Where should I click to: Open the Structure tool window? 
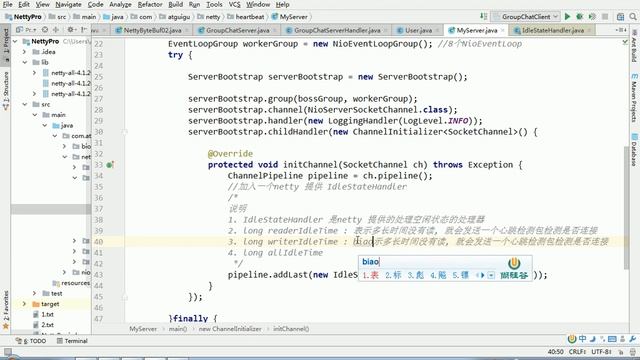coord(6,91)
